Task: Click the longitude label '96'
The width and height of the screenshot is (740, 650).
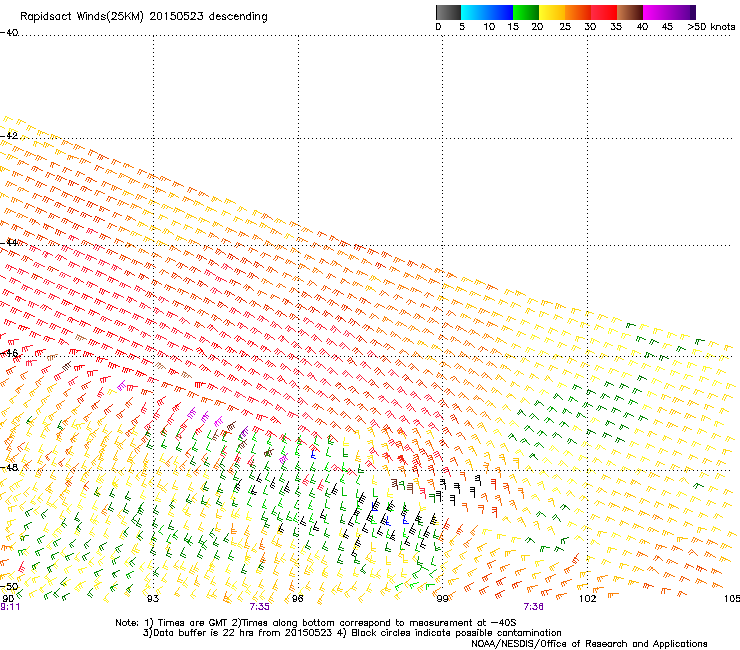Action: 297,599
